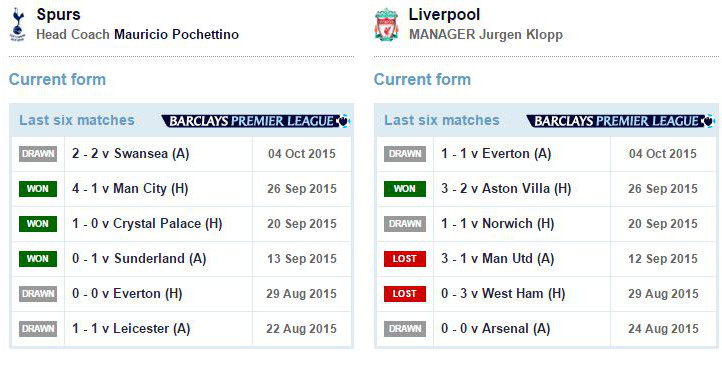
Task: Click LOST badge for Man Utd match
Action: pos(405,259)
